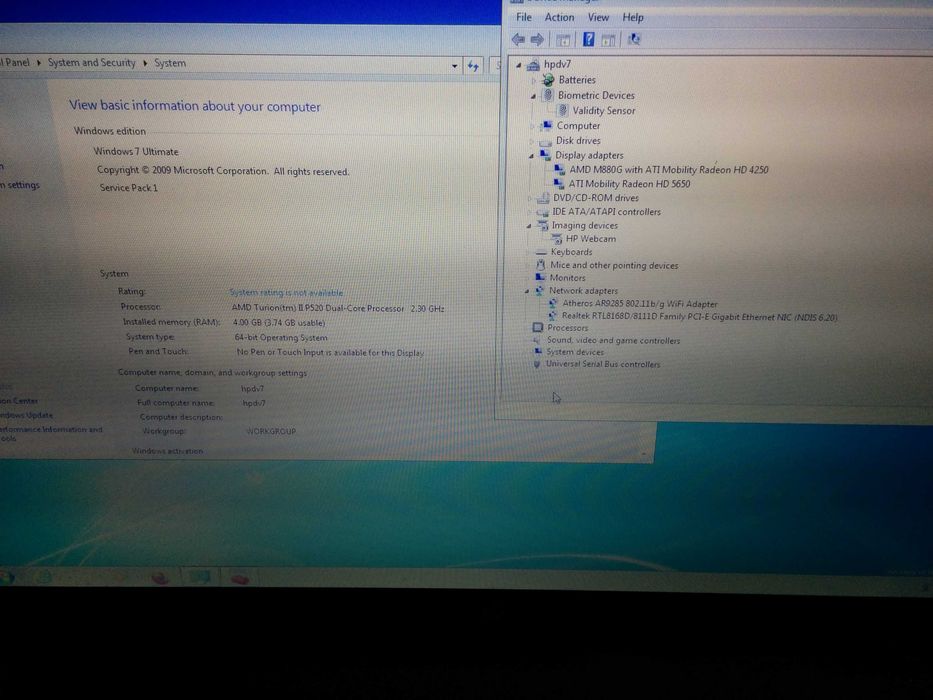Select the Keyboards icon
This screenshot has width=933, height=700.
coord(541,252)
